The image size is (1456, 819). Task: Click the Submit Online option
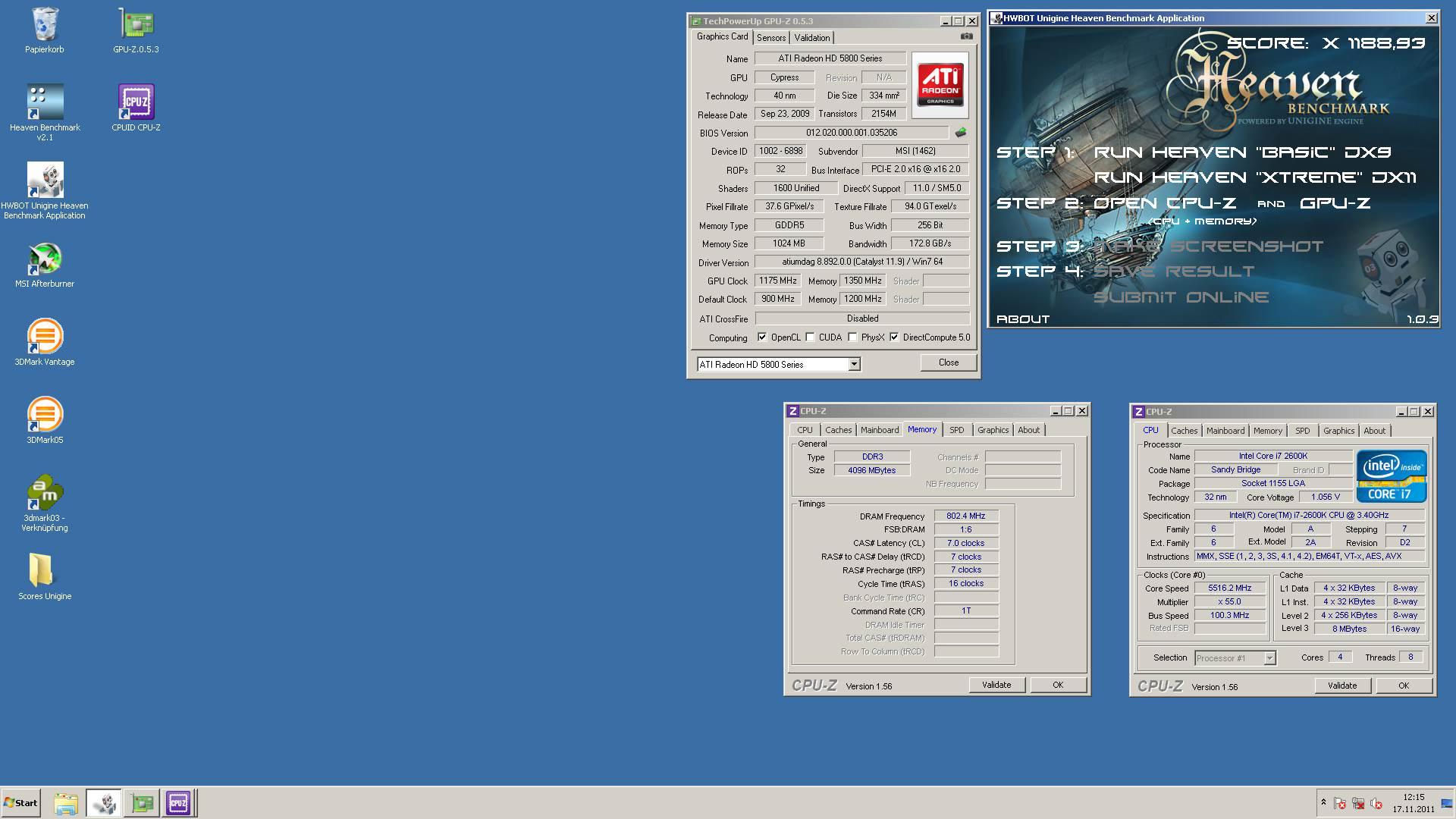1181,297
